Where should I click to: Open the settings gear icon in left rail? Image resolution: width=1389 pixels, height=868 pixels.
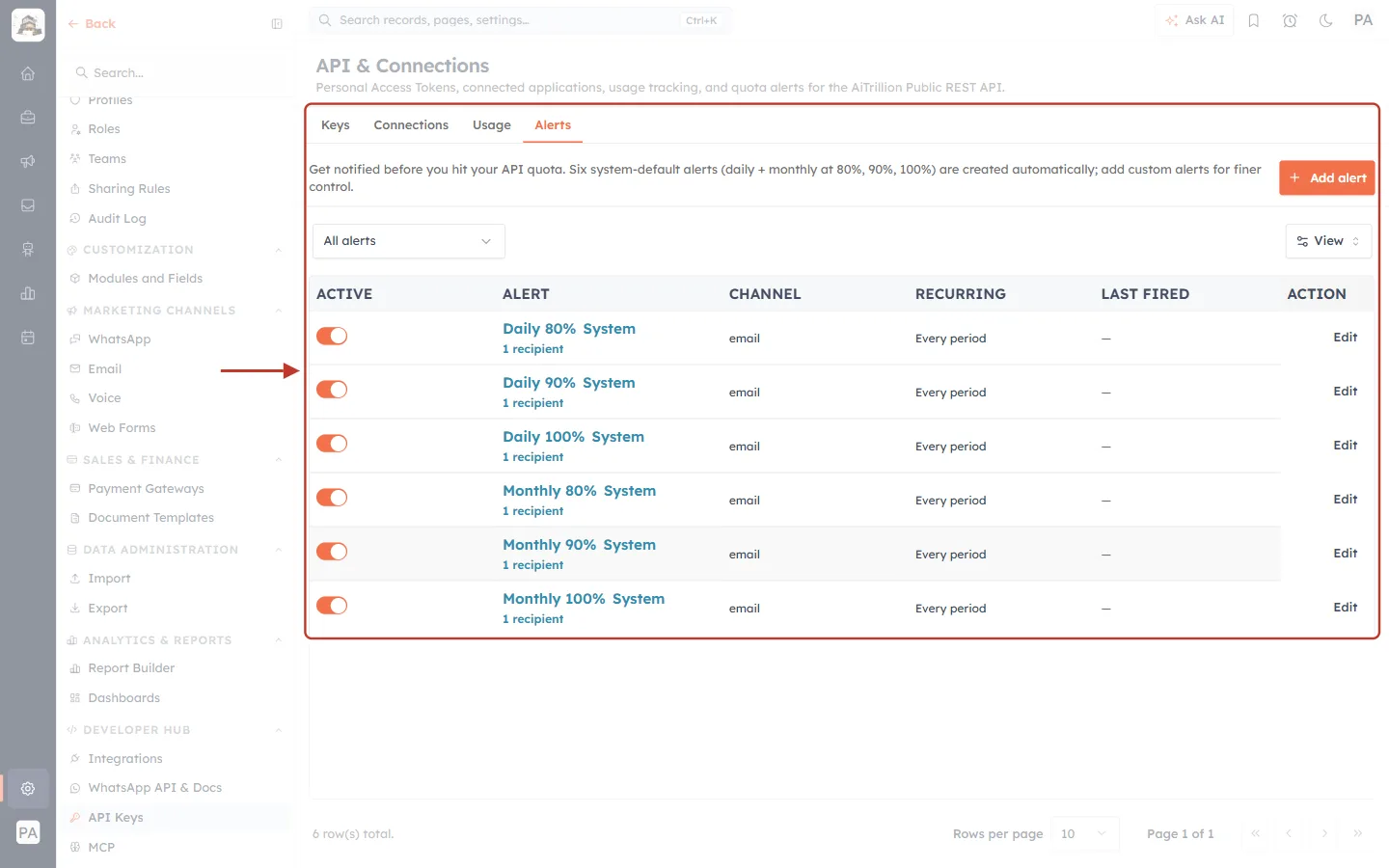[28, 788]
